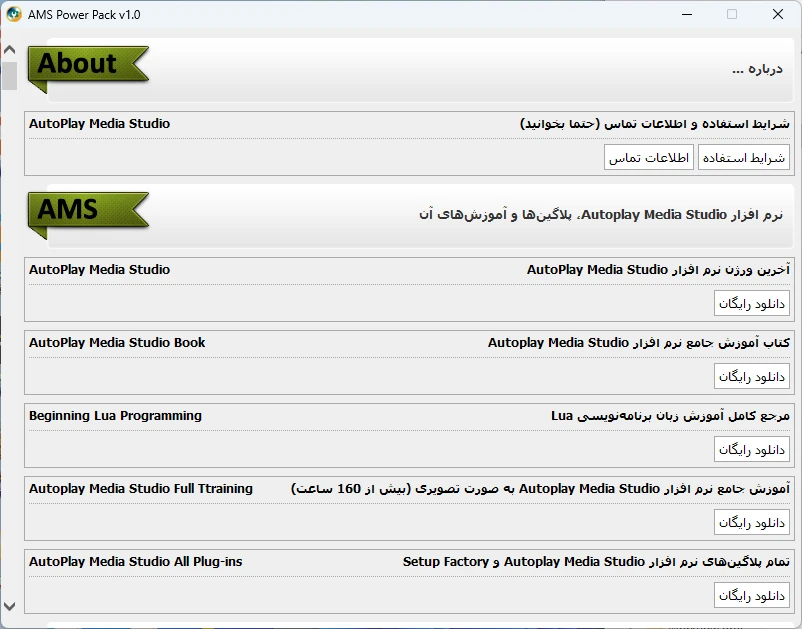Click the AMS Power Pack title bar icon
The width and height of the screenshot is (802, 629).
pyautogui.click(x=14, y=14)
